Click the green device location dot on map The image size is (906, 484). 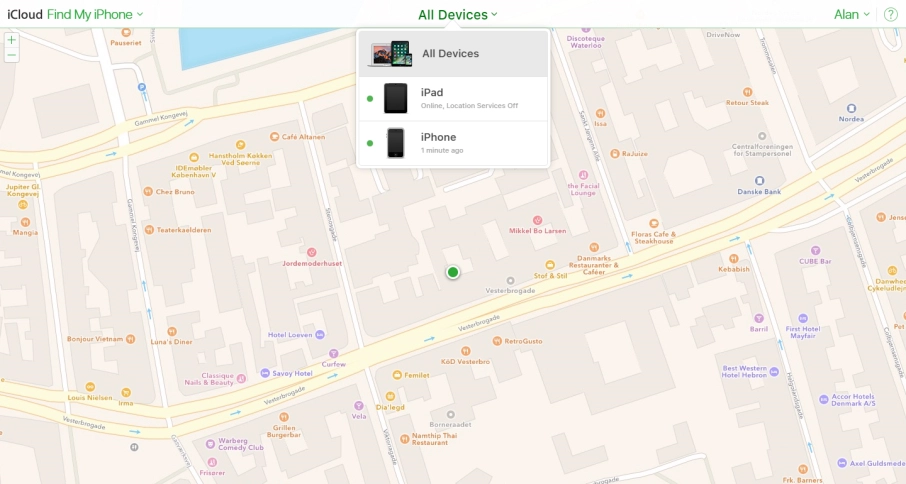tap(453, 272)
